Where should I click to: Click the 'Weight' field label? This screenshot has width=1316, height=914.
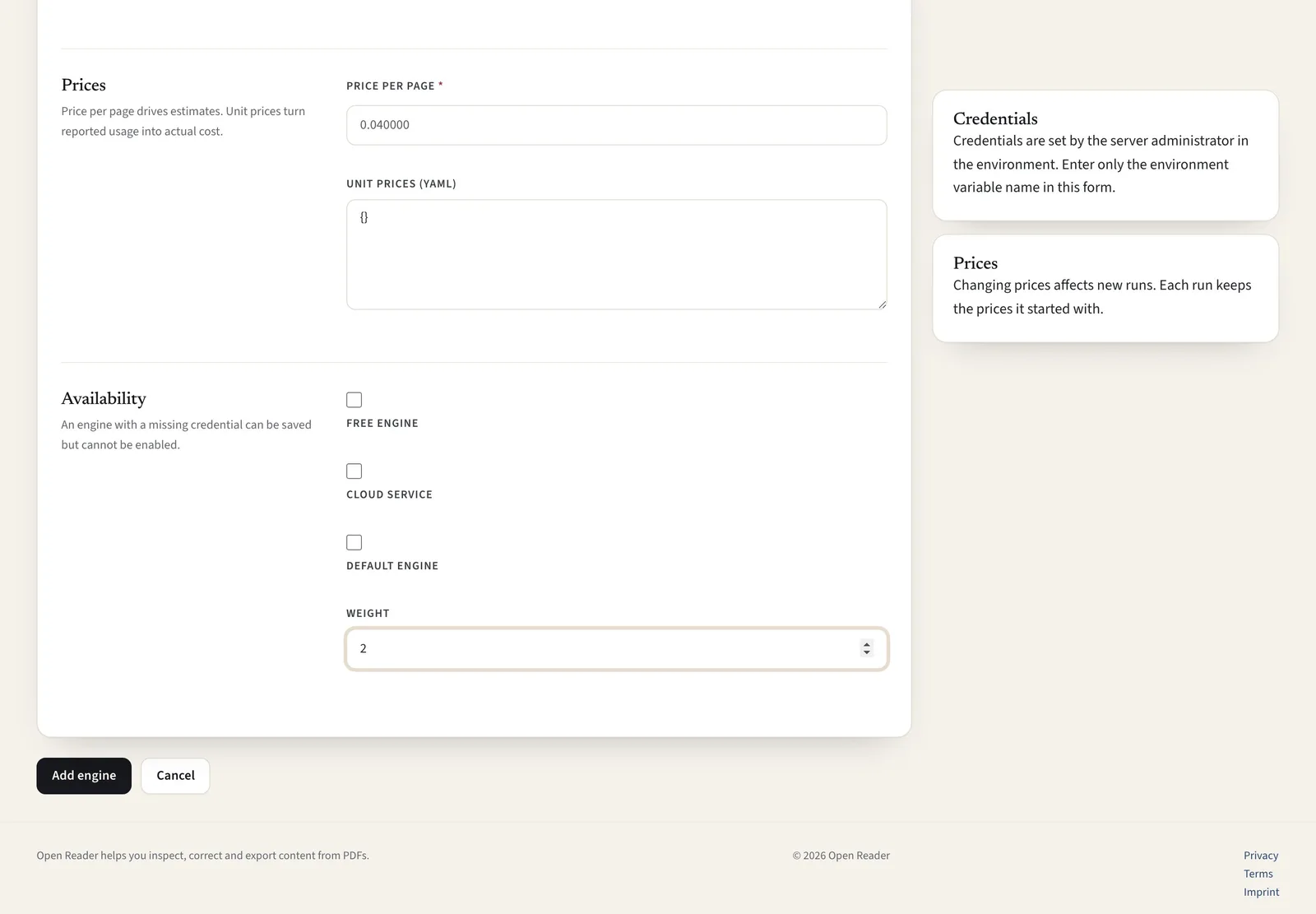point(368,614)
